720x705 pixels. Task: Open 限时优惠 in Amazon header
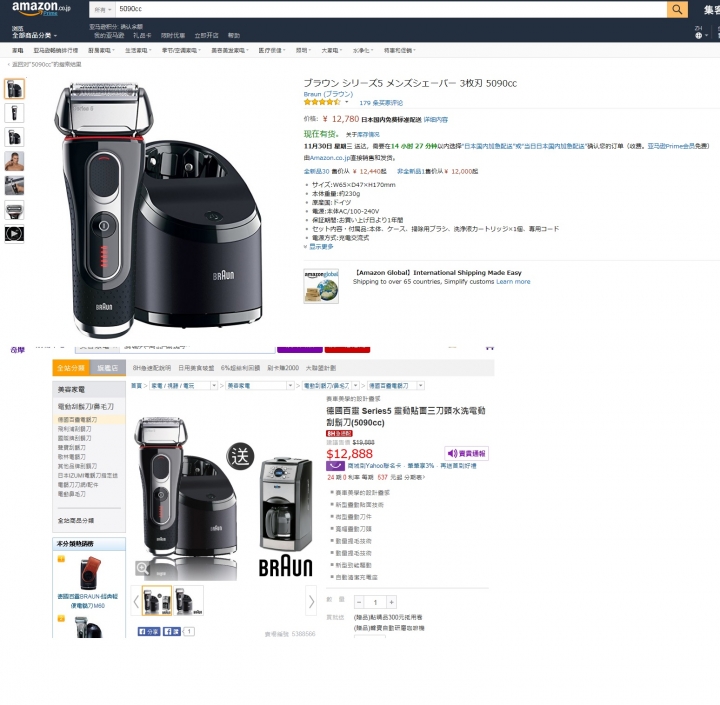[173, 35]
